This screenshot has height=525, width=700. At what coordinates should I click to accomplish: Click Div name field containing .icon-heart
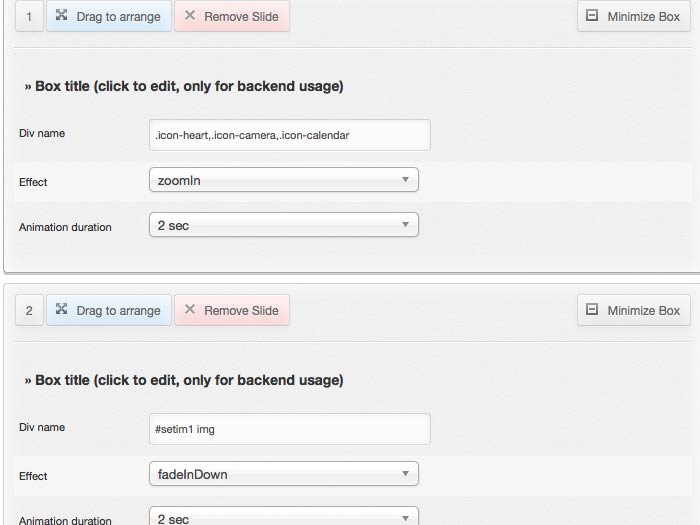pyautogui.click(x=289, y=135)
